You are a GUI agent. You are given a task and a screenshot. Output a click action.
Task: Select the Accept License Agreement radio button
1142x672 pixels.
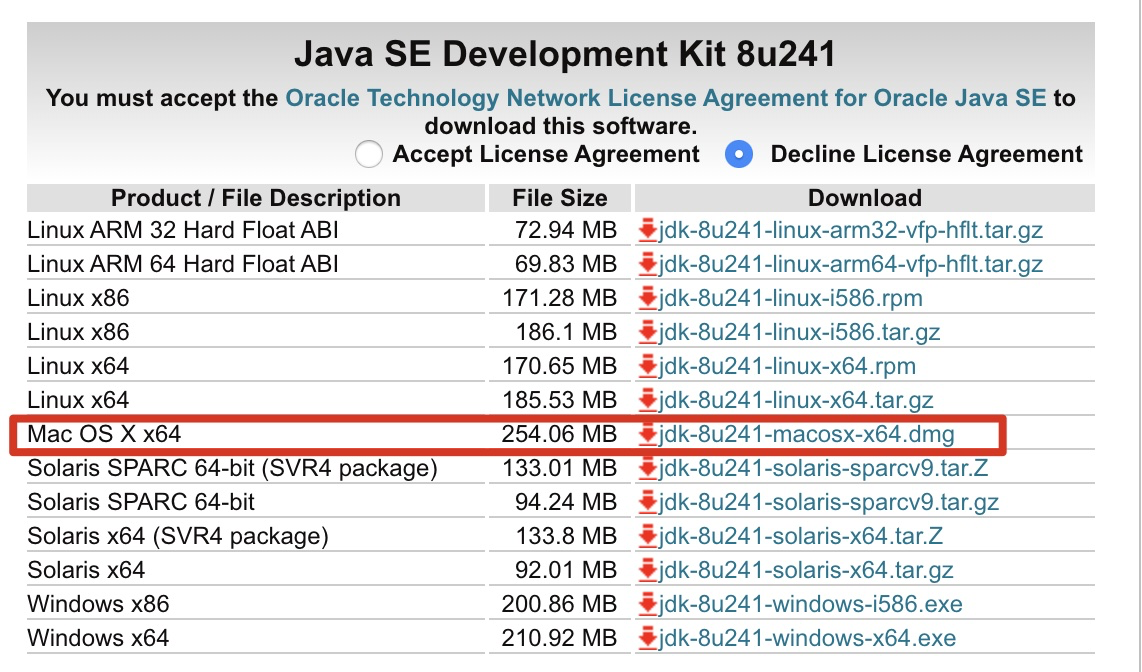tap(369, 154)
